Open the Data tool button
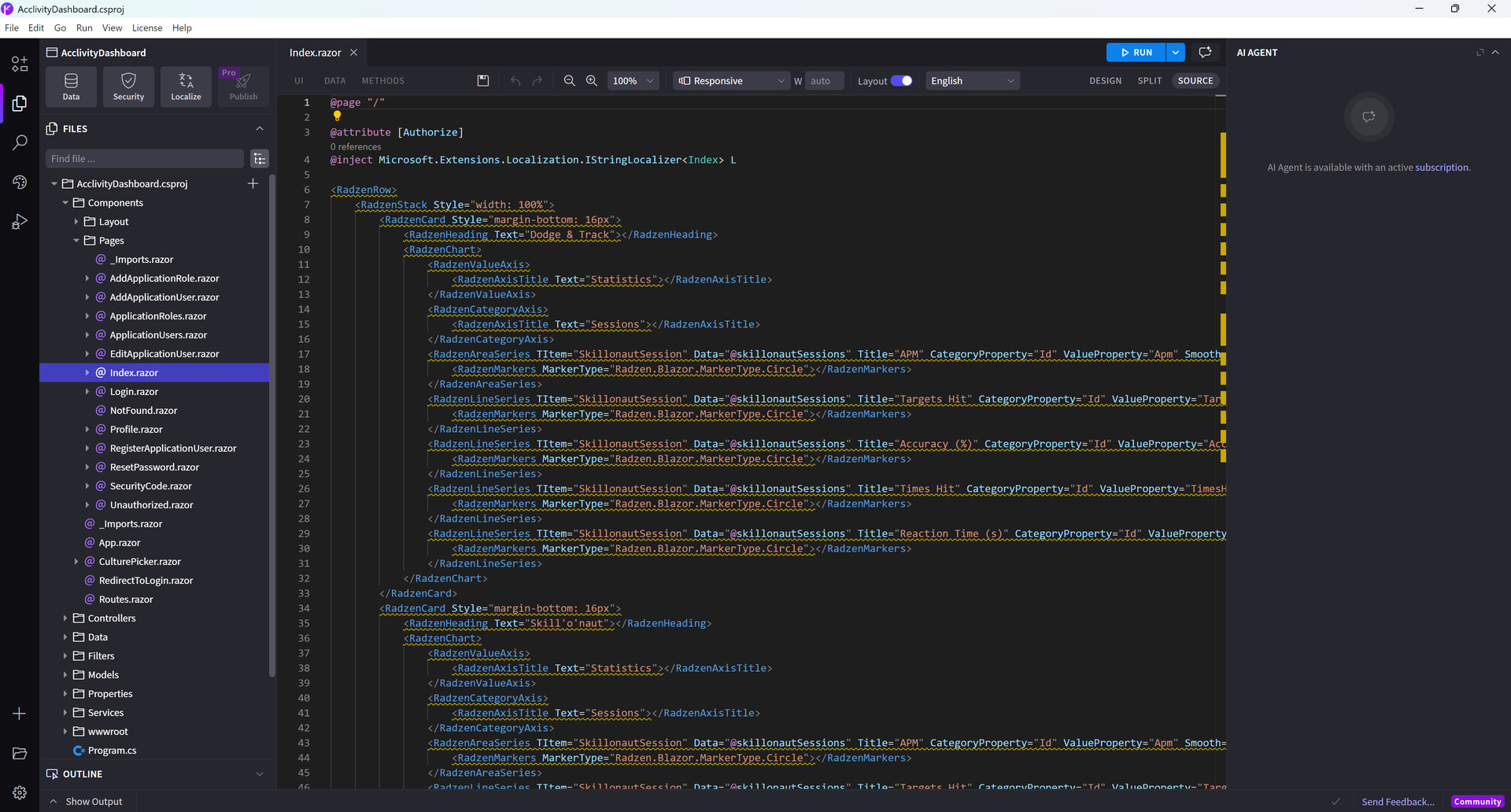Viewport: 1511px width, 812px height. (71, 87)
